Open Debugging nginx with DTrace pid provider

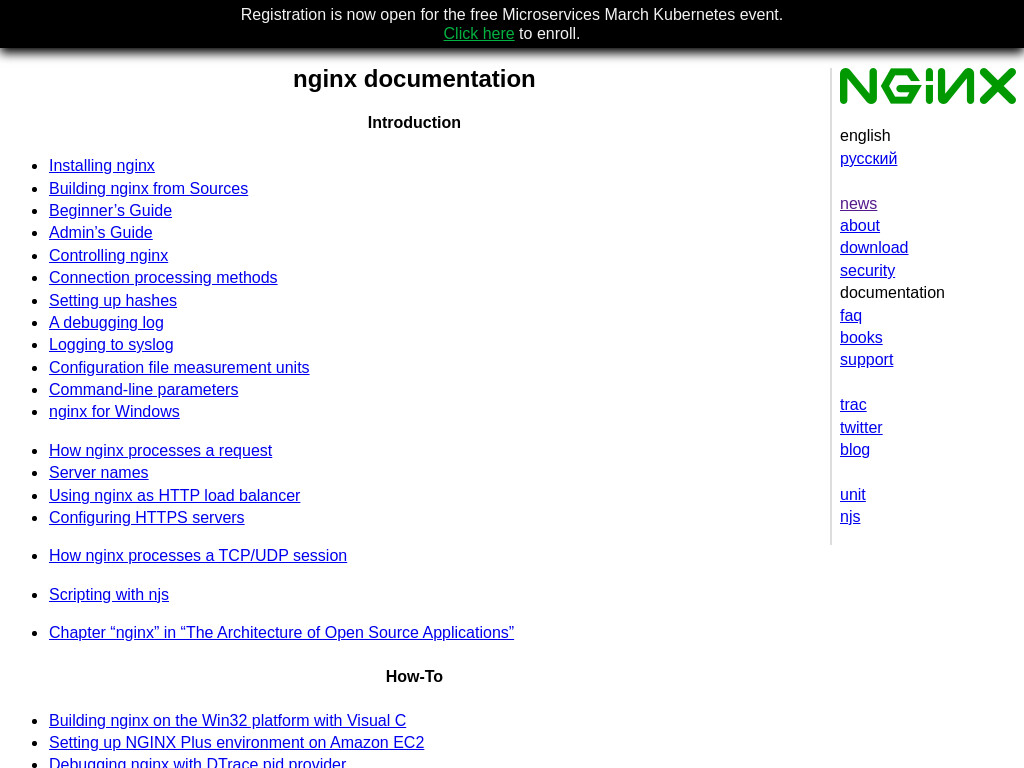(x=197, y=762)
